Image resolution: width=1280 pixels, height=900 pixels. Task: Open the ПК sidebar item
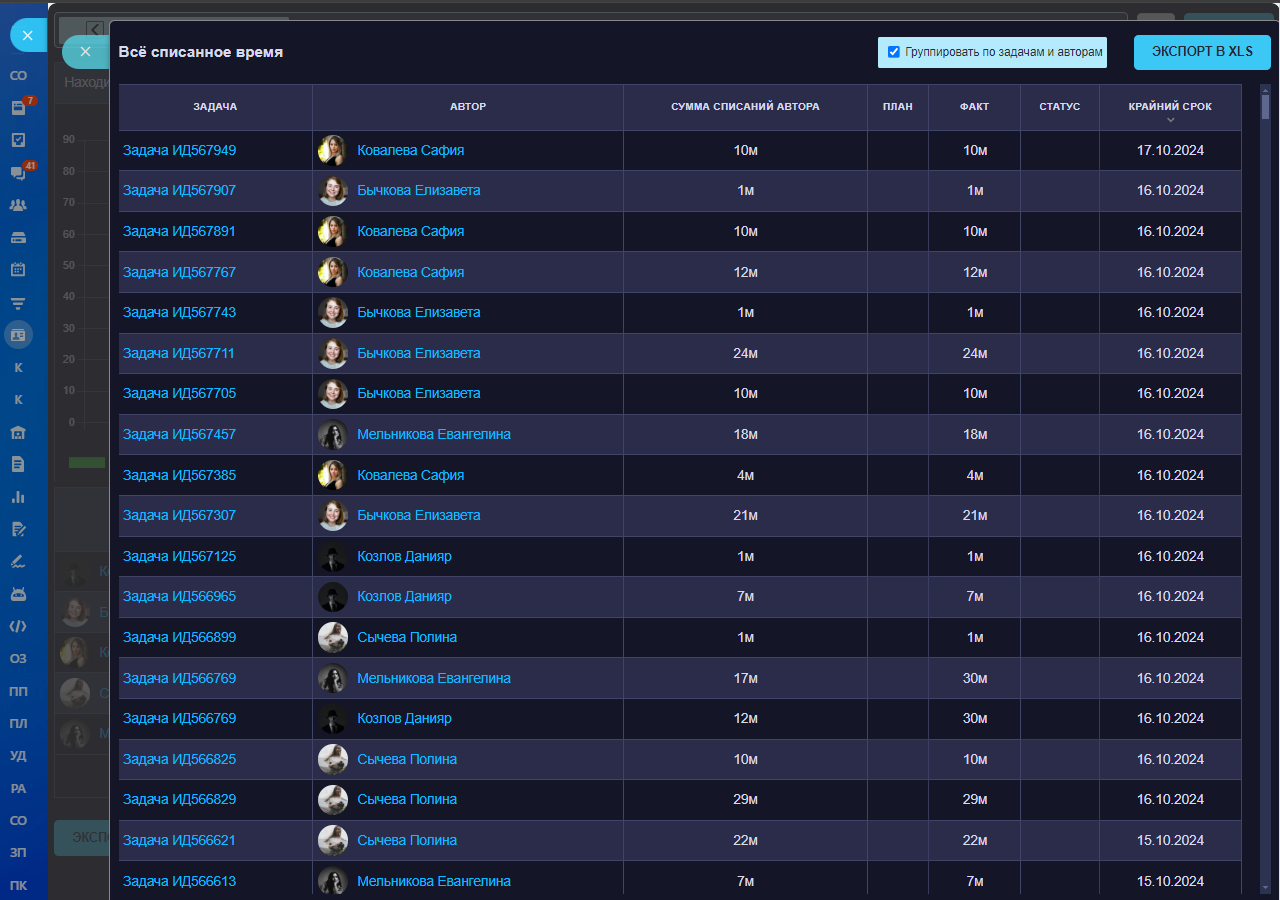(x=18, y=885)
